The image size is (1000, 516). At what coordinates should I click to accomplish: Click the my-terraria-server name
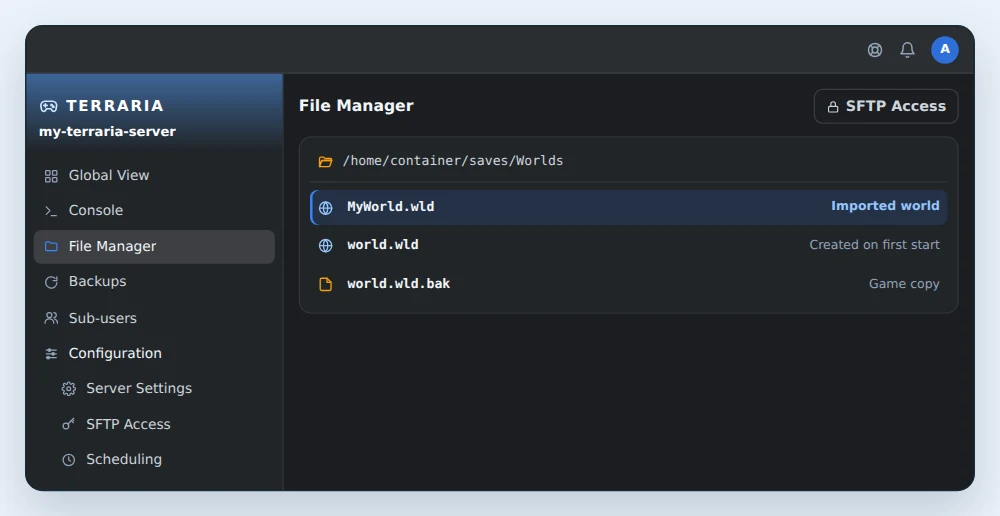pos(107,132)
